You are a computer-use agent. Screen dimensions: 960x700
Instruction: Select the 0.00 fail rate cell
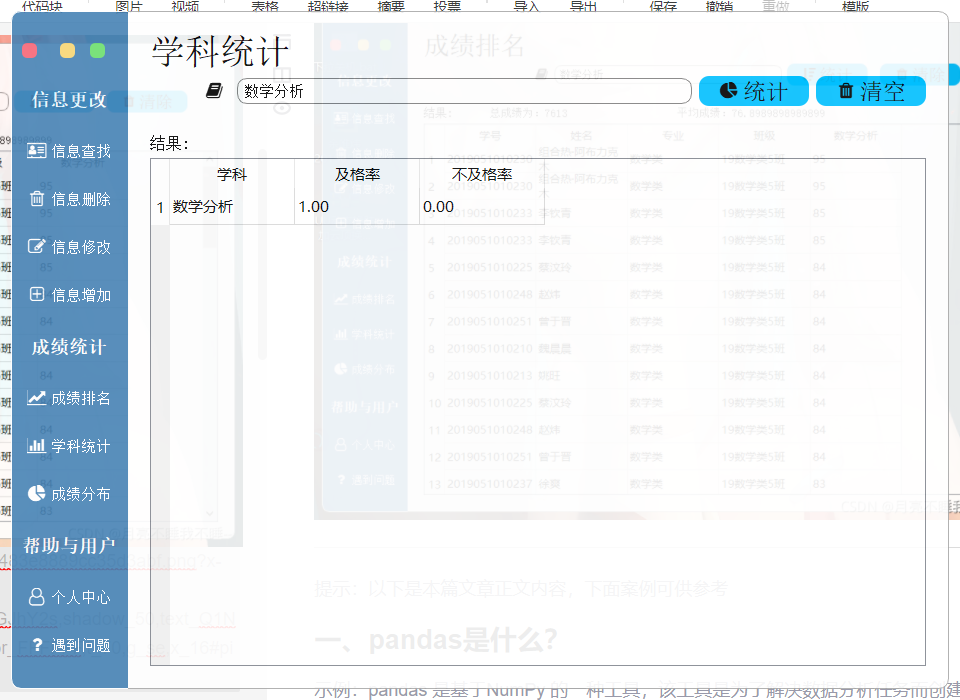tap(482, 207)
